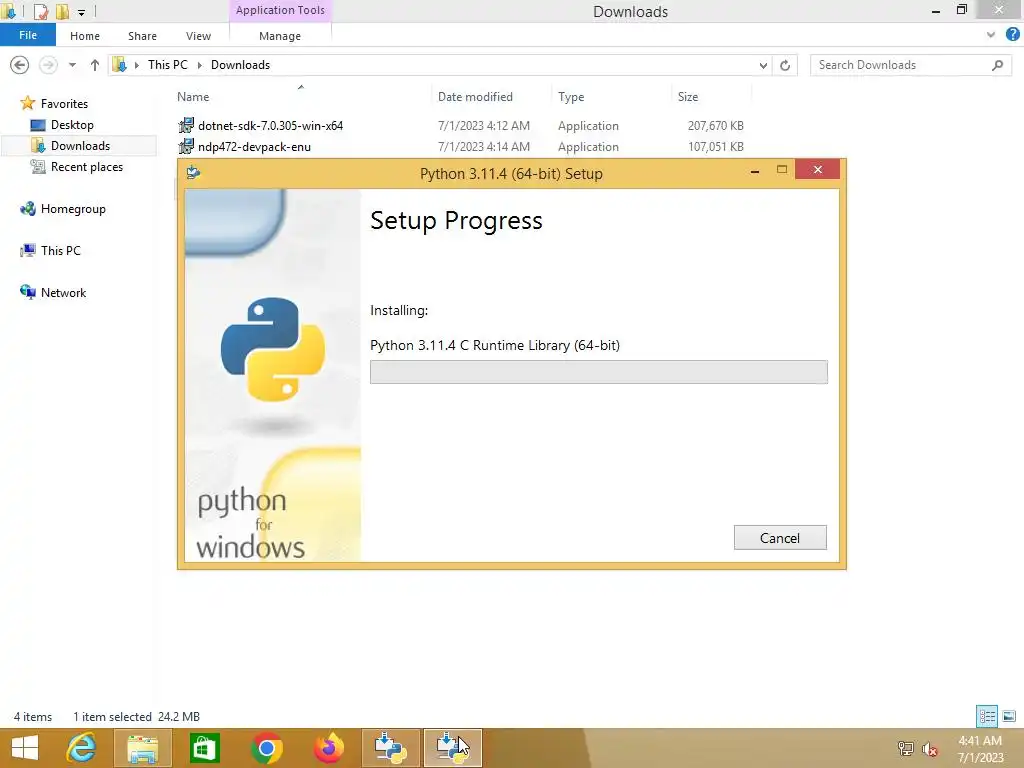Click the New Folder quick access icon
The height and width of the screenshot is (768, 1024).
point(62,11)
